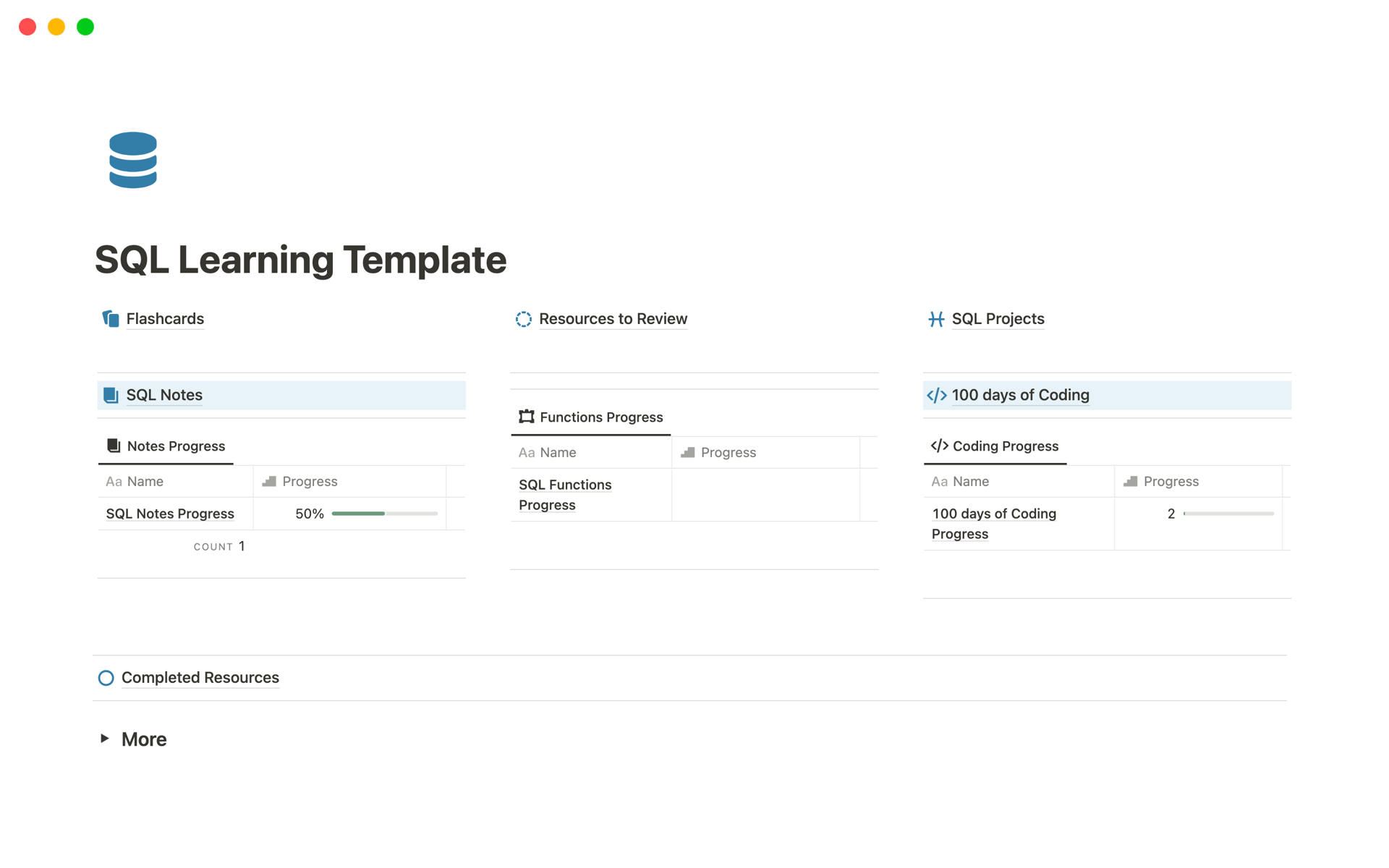Screen dimensions: 1389x868
Task: Click the Progress column header in Coding table
Action: coord(1170,482)
